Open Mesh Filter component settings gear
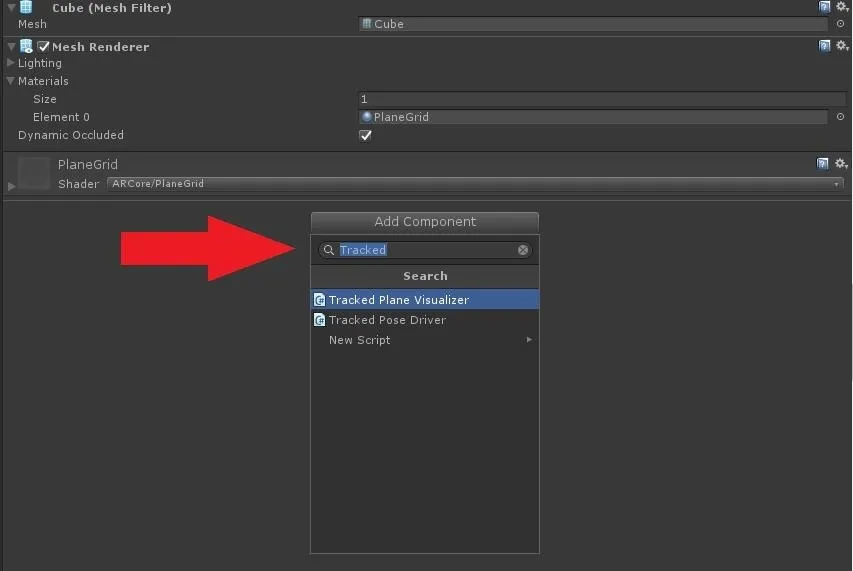 click(x=842, y=7)
